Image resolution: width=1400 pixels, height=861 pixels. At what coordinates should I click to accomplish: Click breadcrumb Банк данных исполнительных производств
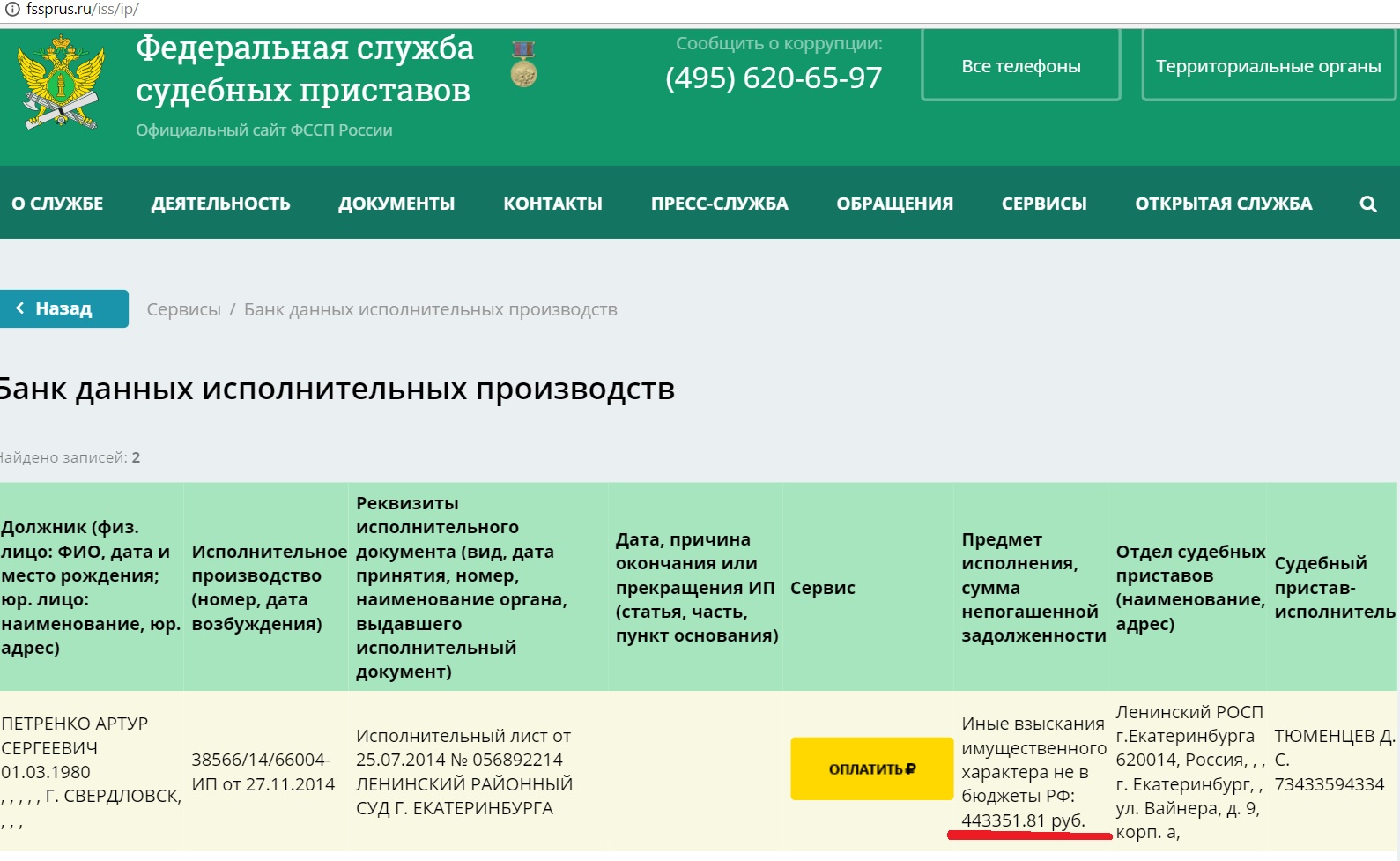coord(430,309)
